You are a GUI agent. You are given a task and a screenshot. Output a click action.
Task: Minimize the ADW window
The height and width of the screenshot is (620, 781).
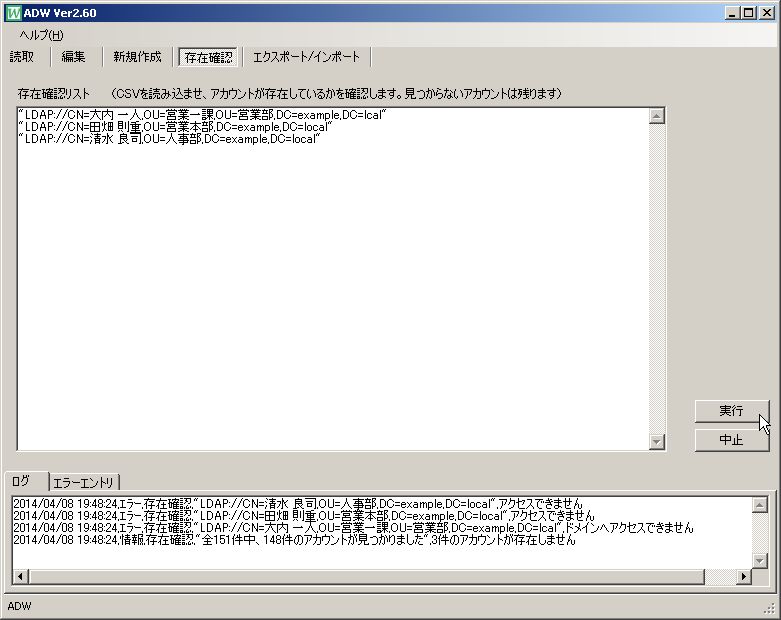(732, 13)
